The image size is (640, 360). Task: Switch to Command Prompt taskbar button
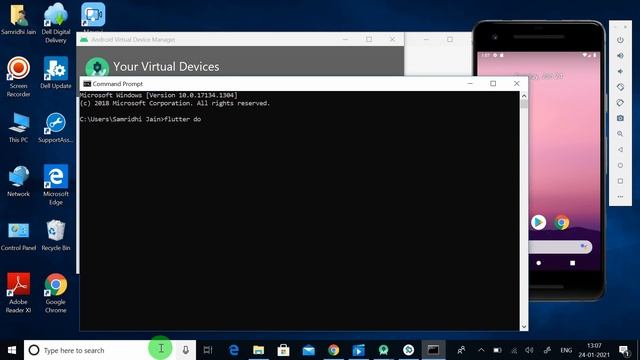tap(433, 350)
